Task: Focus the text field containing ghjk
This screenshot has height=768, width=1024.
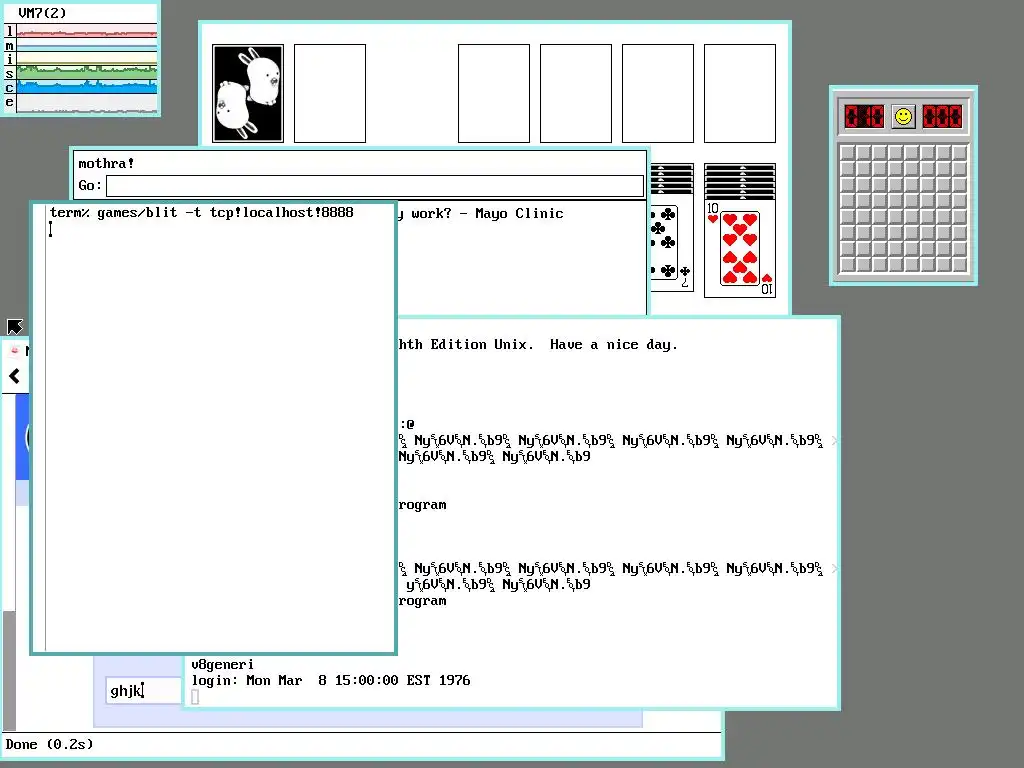Action: [144, 690]
